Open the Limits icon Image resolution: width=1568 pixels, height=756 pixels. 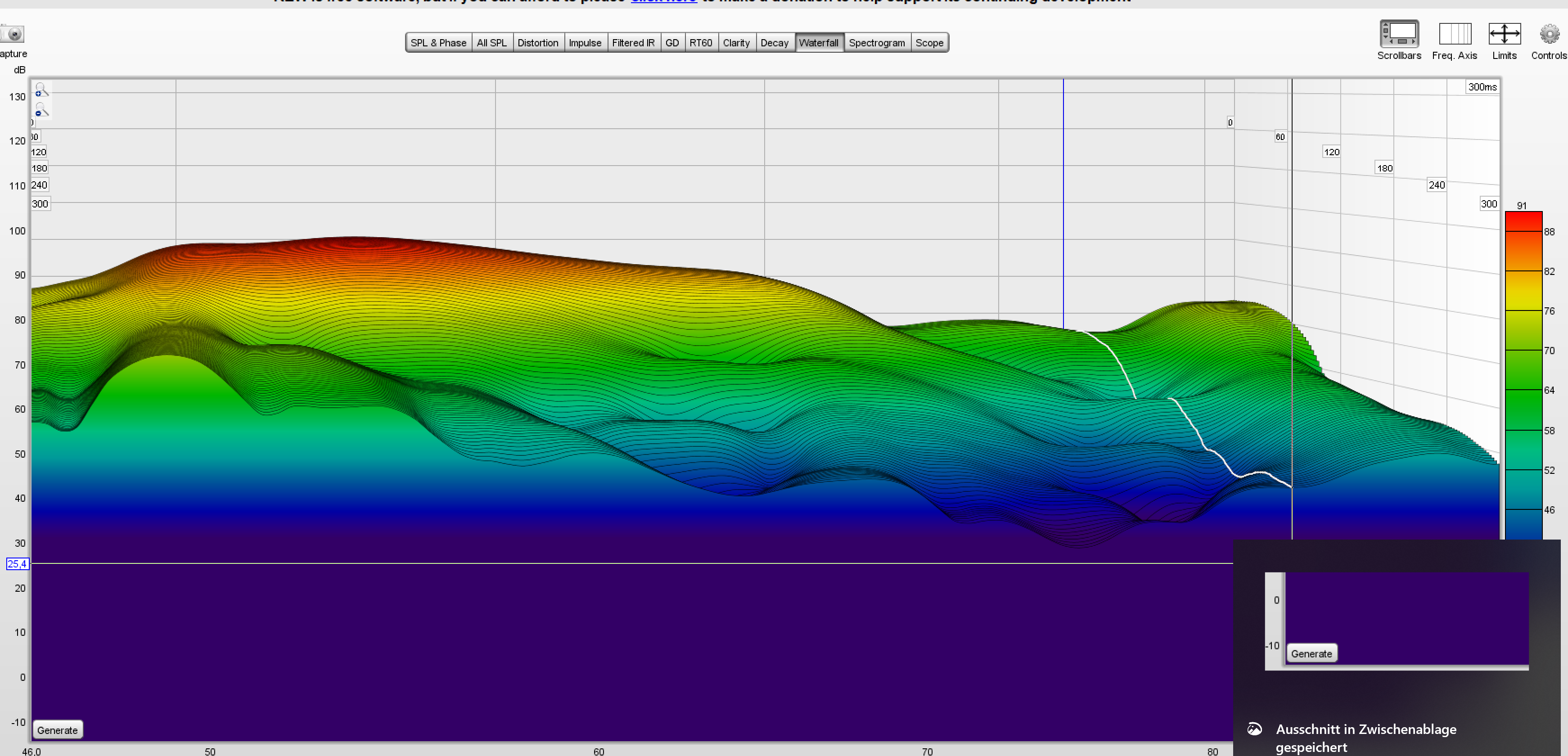coord(1504,34)
